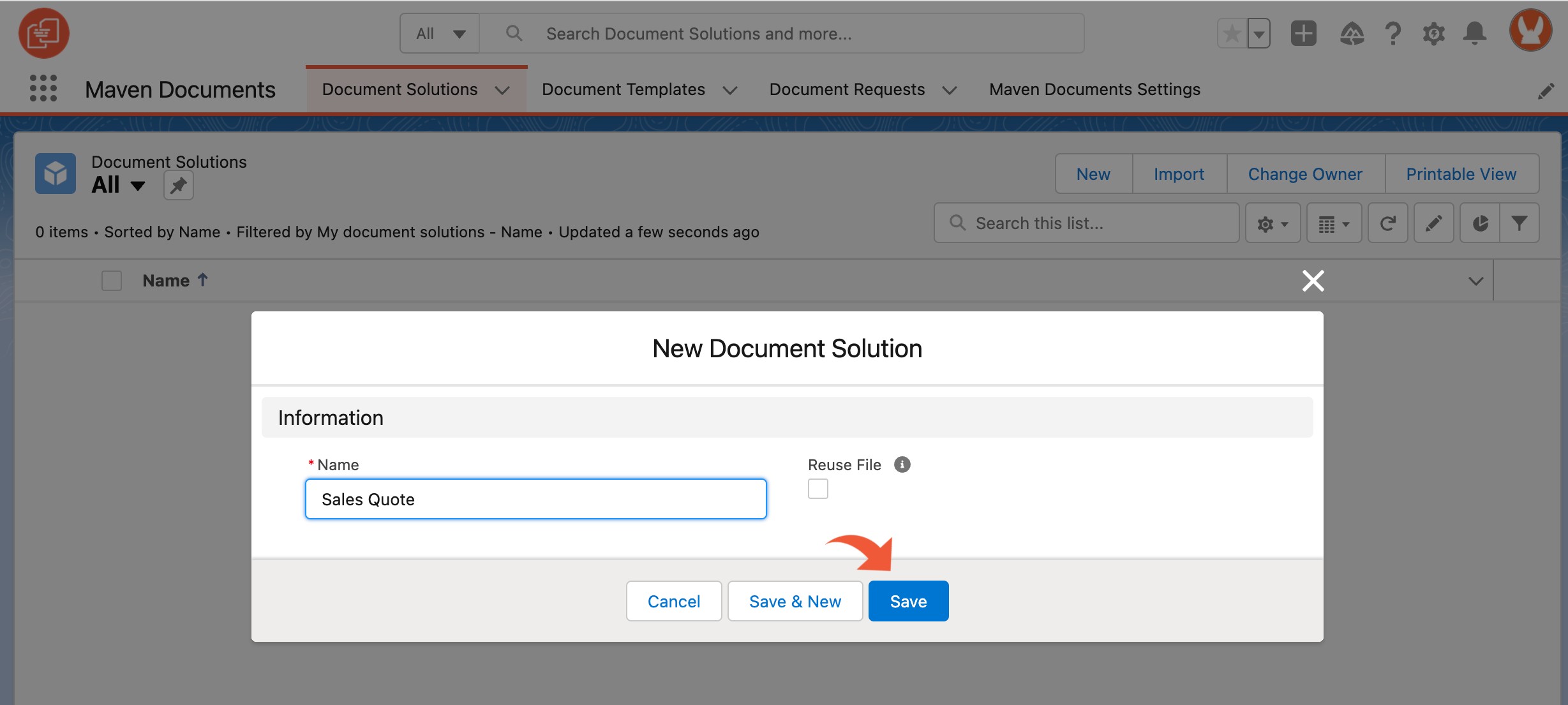Open Salesforce Setup gear menu

click(x=1433, y=34)
